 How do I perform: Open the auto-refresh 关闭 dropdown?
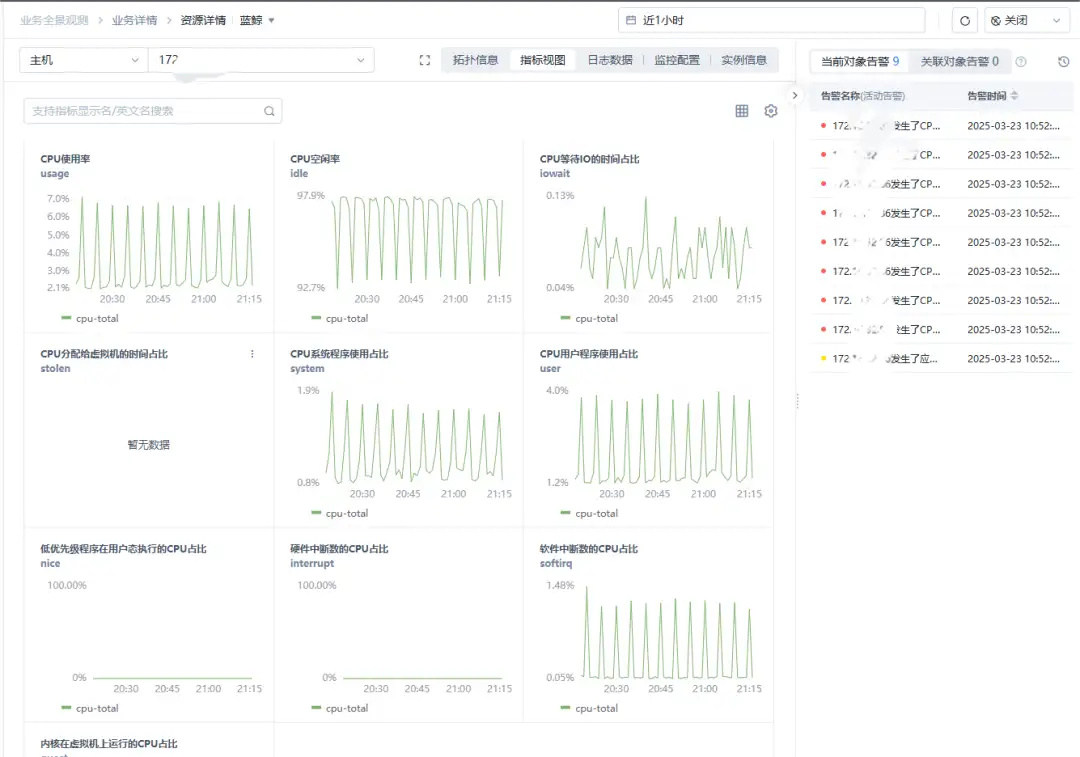pyautogui.click(x=1026, y=21)
